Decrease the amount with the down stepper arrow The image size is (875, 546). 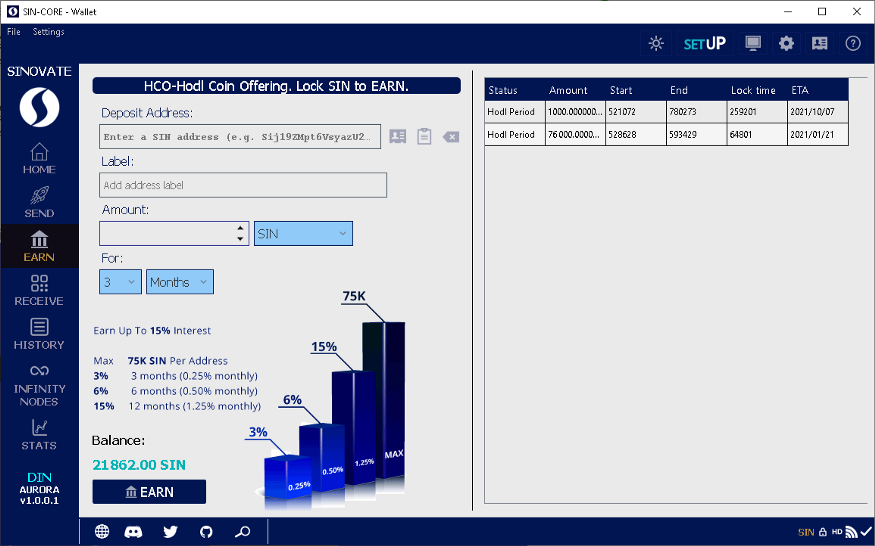point(240,239)
